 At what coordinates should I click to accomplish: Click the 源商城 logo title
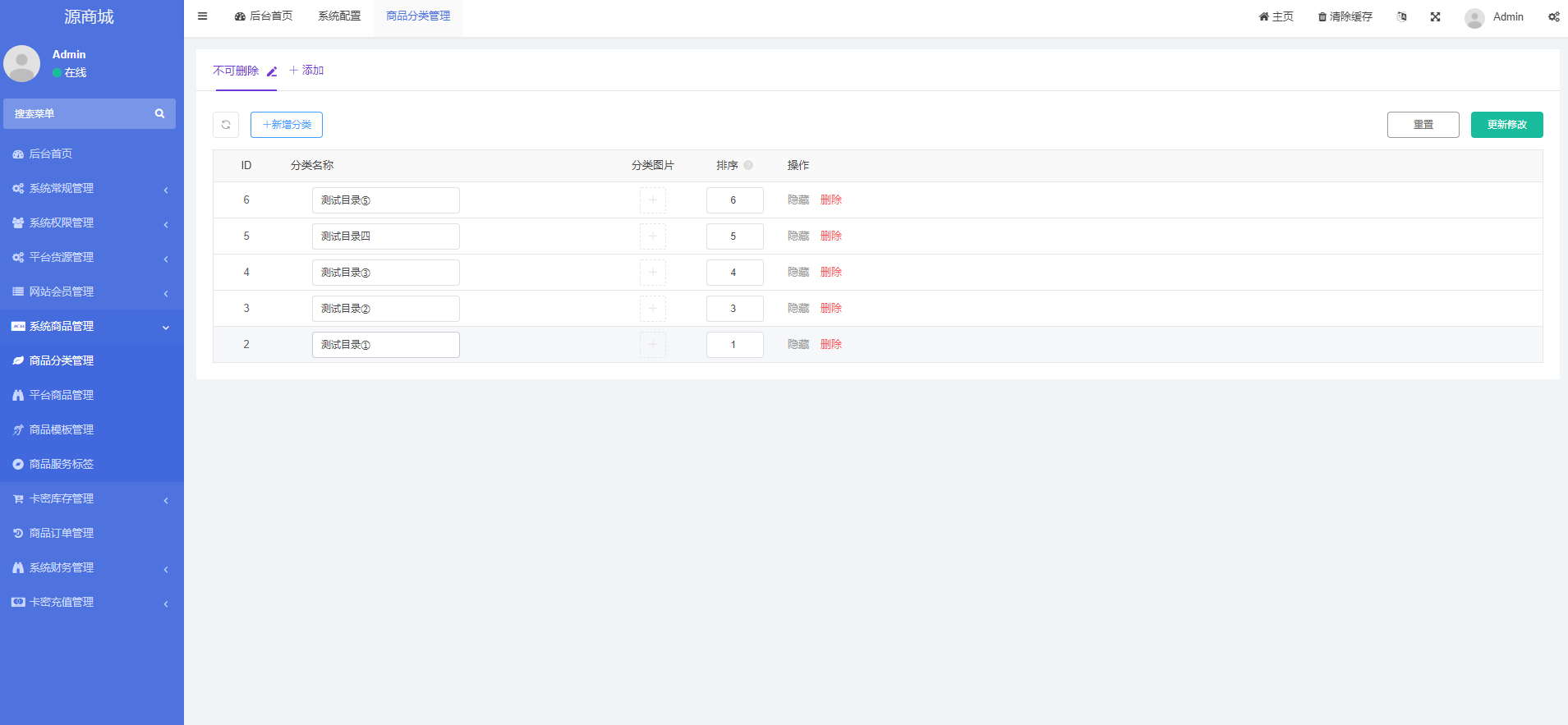tap(89, 17)
